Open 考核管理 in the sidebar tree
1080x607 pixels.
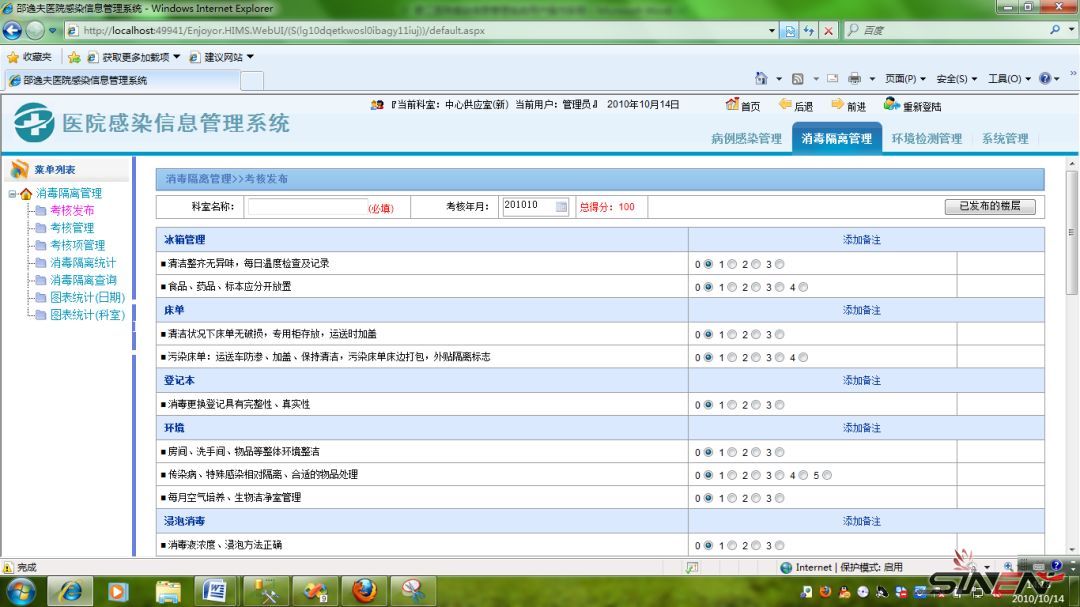pos(72,228)
